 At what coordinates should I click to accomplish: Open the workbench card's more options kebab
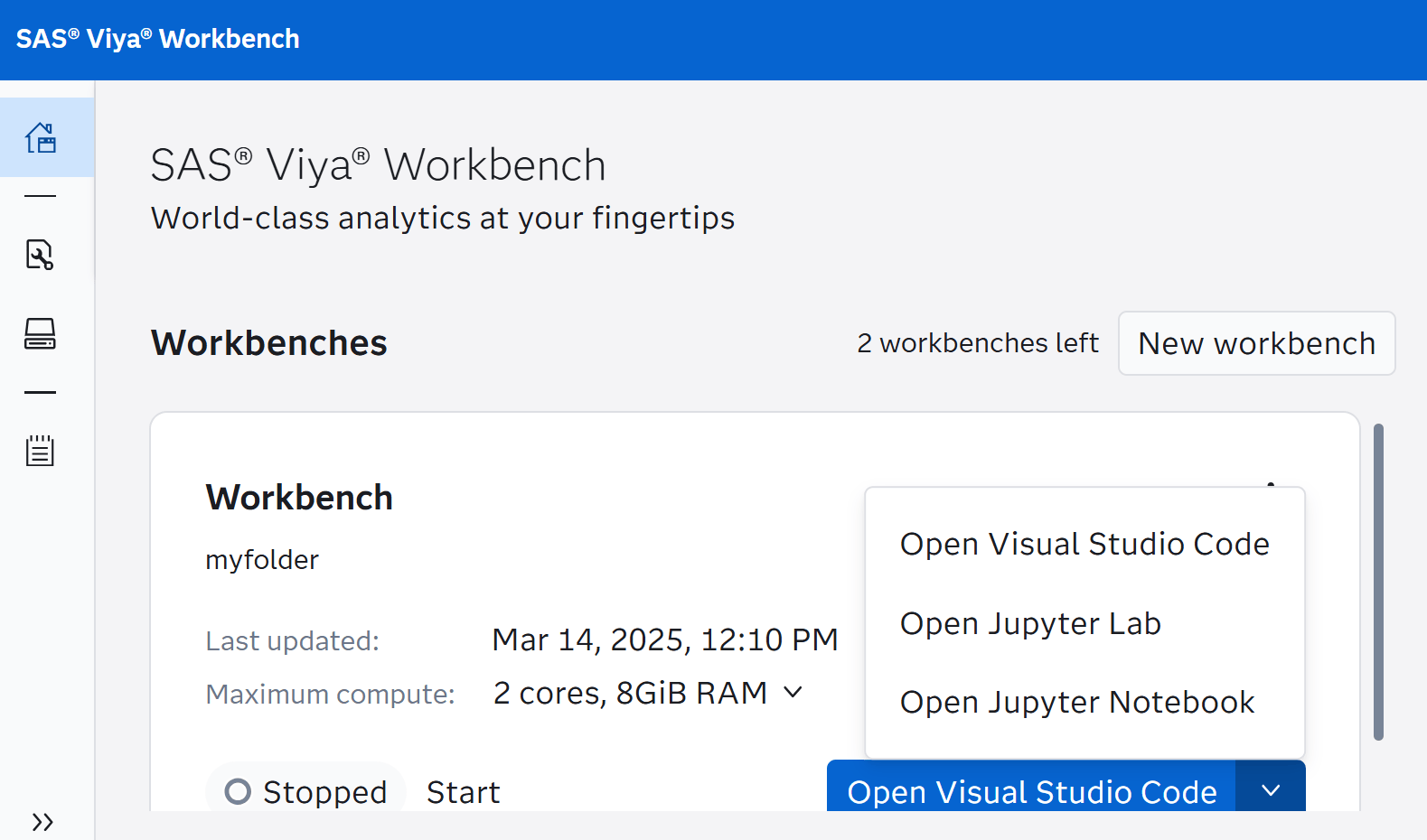[x=1271, y=485]
